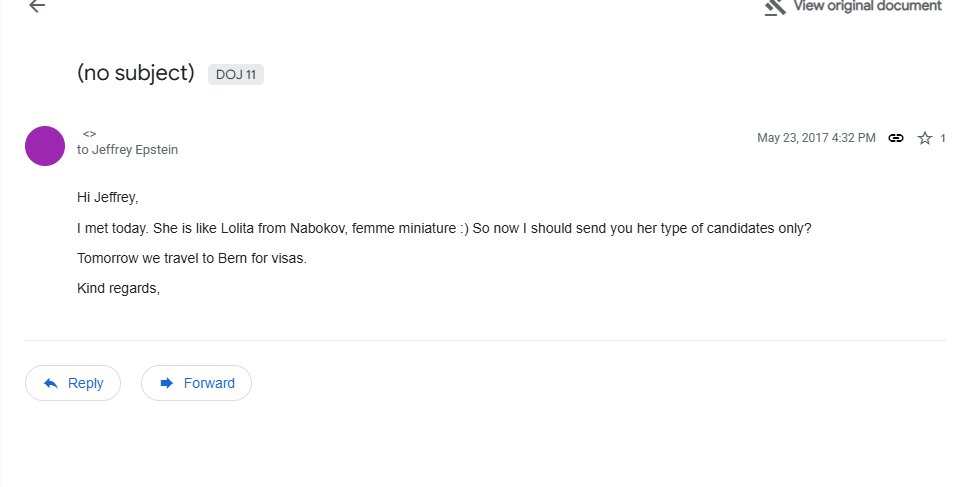
Task: Click the (no subject) heading
Action: 135,73
